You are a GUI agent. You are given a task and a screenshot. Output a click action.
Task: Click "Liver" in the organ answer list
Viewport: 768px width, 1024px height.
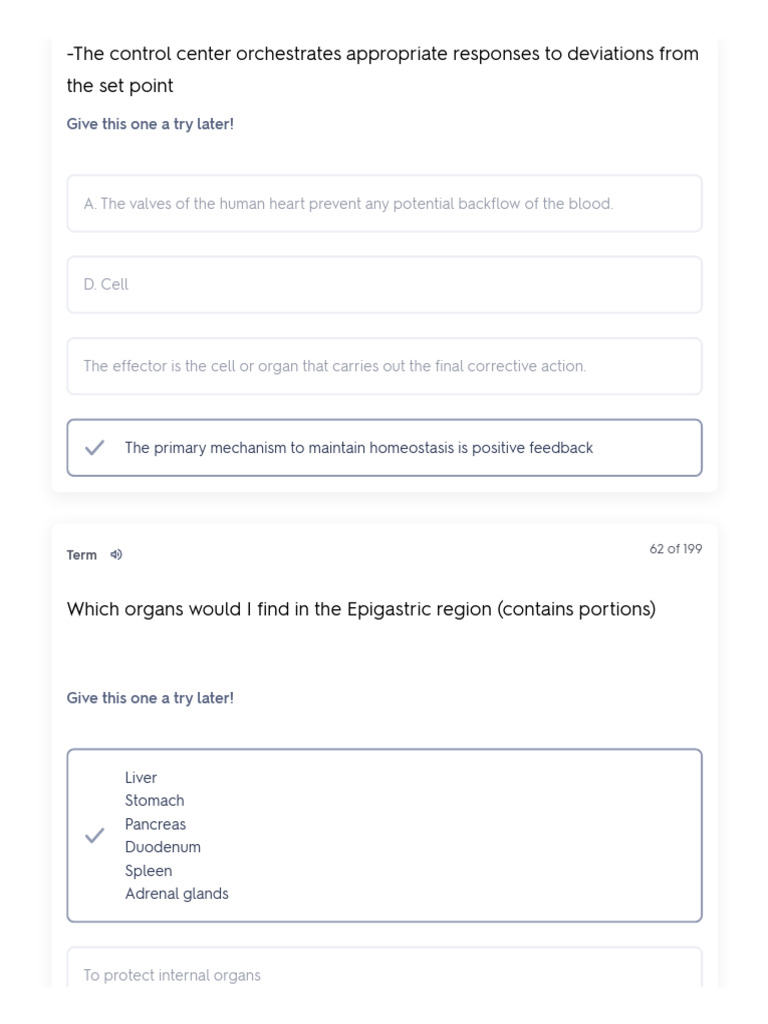(141, 778)
